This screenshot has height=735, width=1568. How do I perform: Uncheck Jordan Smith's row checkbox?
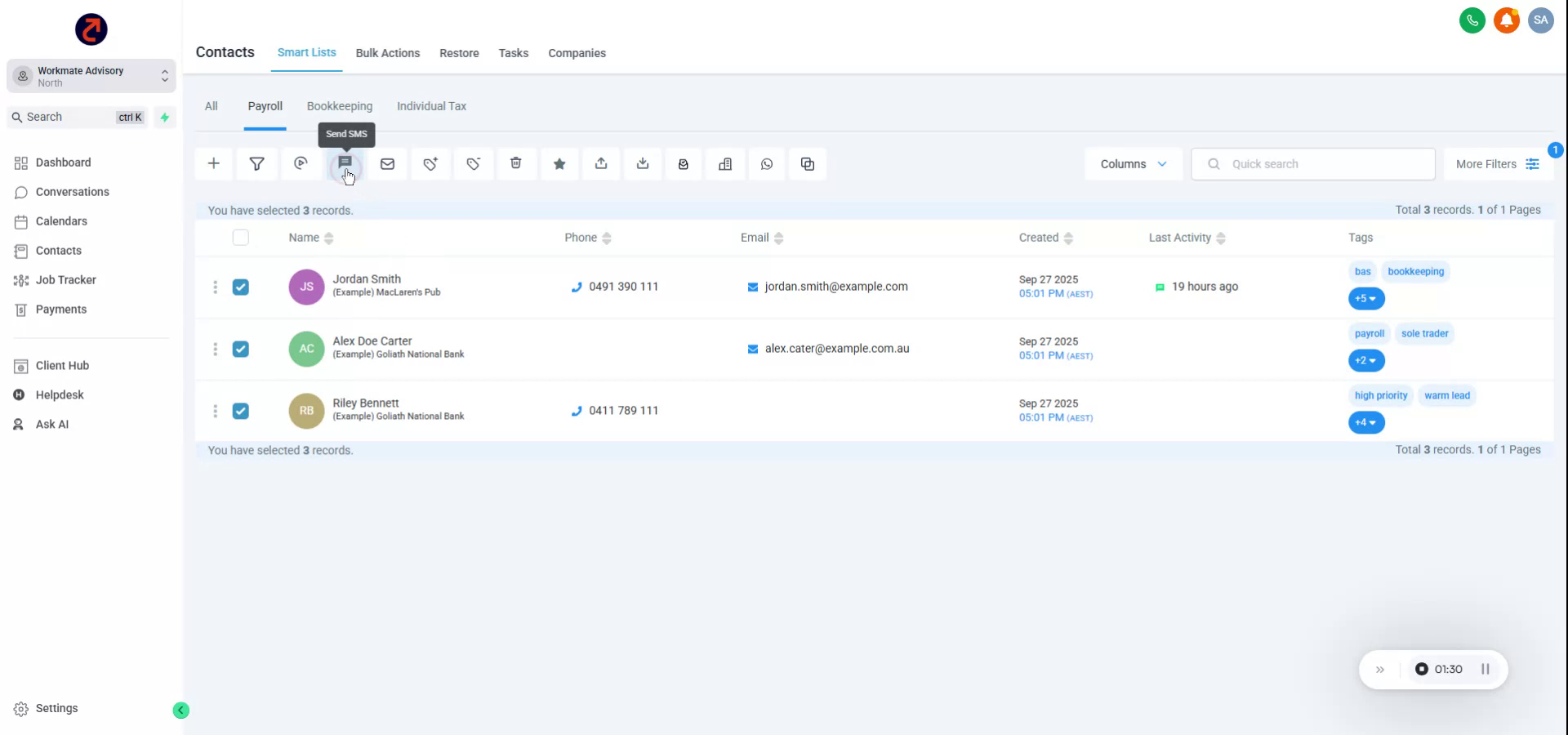[241, 287]
